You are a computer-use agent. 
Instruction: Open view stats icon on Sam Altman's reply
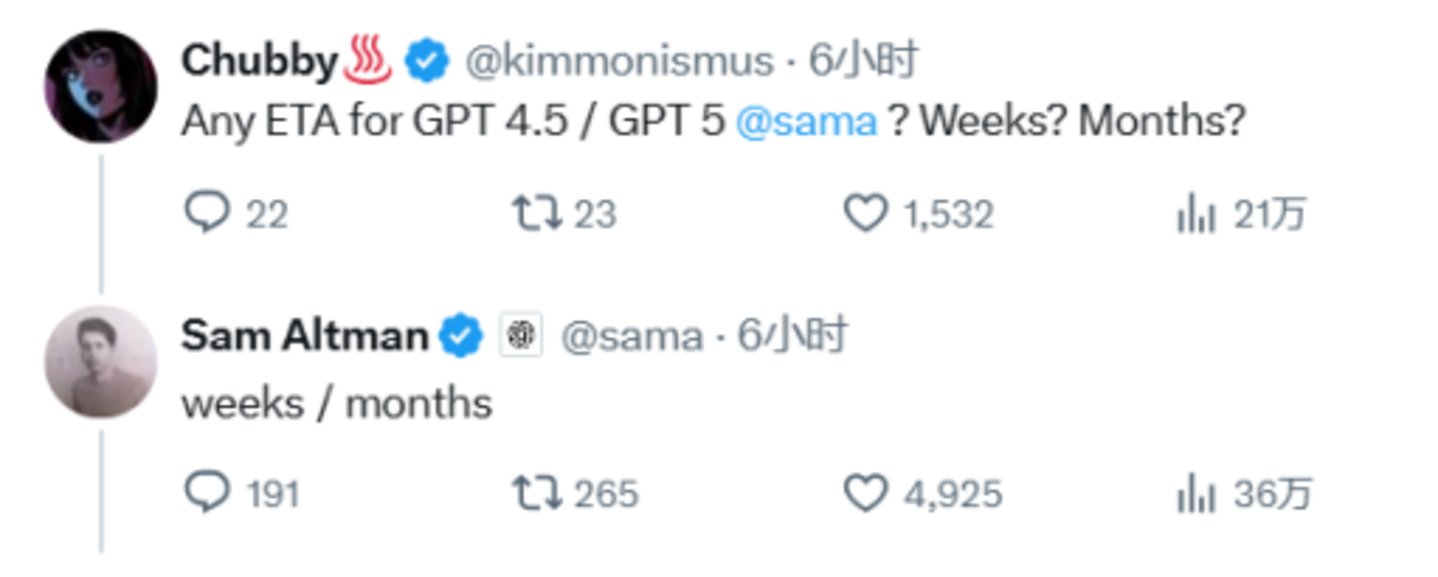pyautogui.click(x=1196, y=495)
